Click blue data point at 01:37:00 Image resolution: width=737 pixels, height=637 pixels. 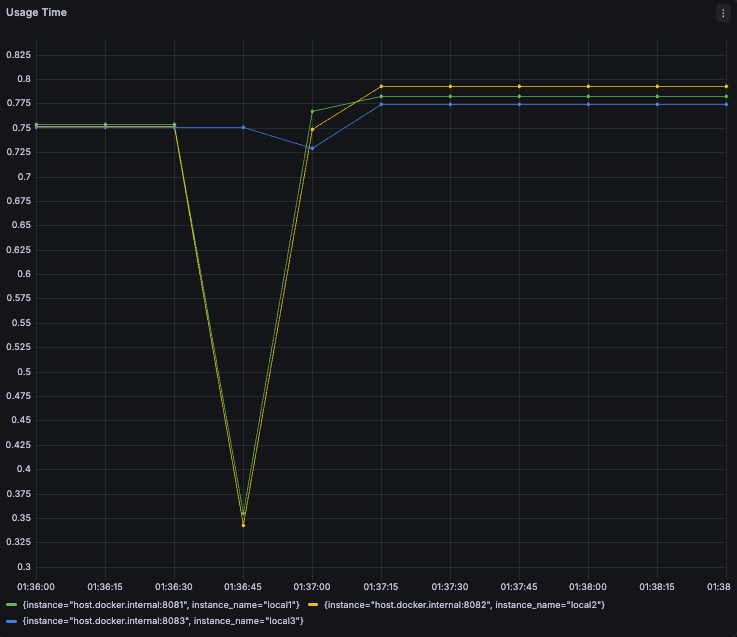tap(313, 149)
